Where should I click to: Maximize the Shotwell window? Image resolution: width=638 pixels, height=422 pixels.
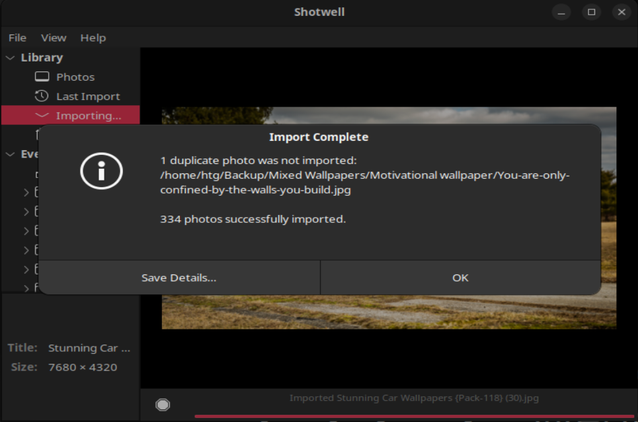click(x=592, y=12)
